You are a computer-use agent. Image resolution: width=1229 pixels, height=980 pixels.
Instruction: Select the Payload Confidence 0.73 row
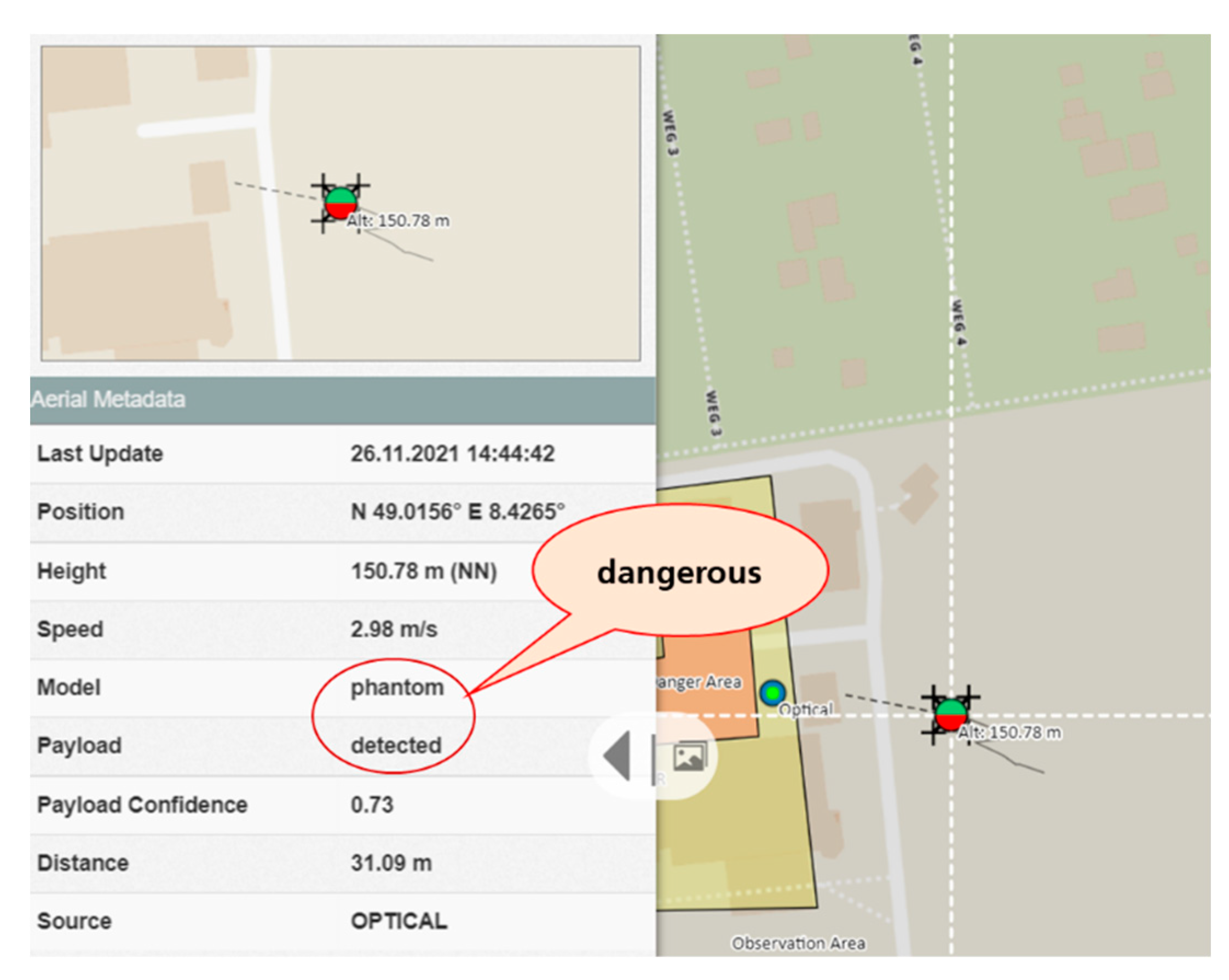(372, 804)
